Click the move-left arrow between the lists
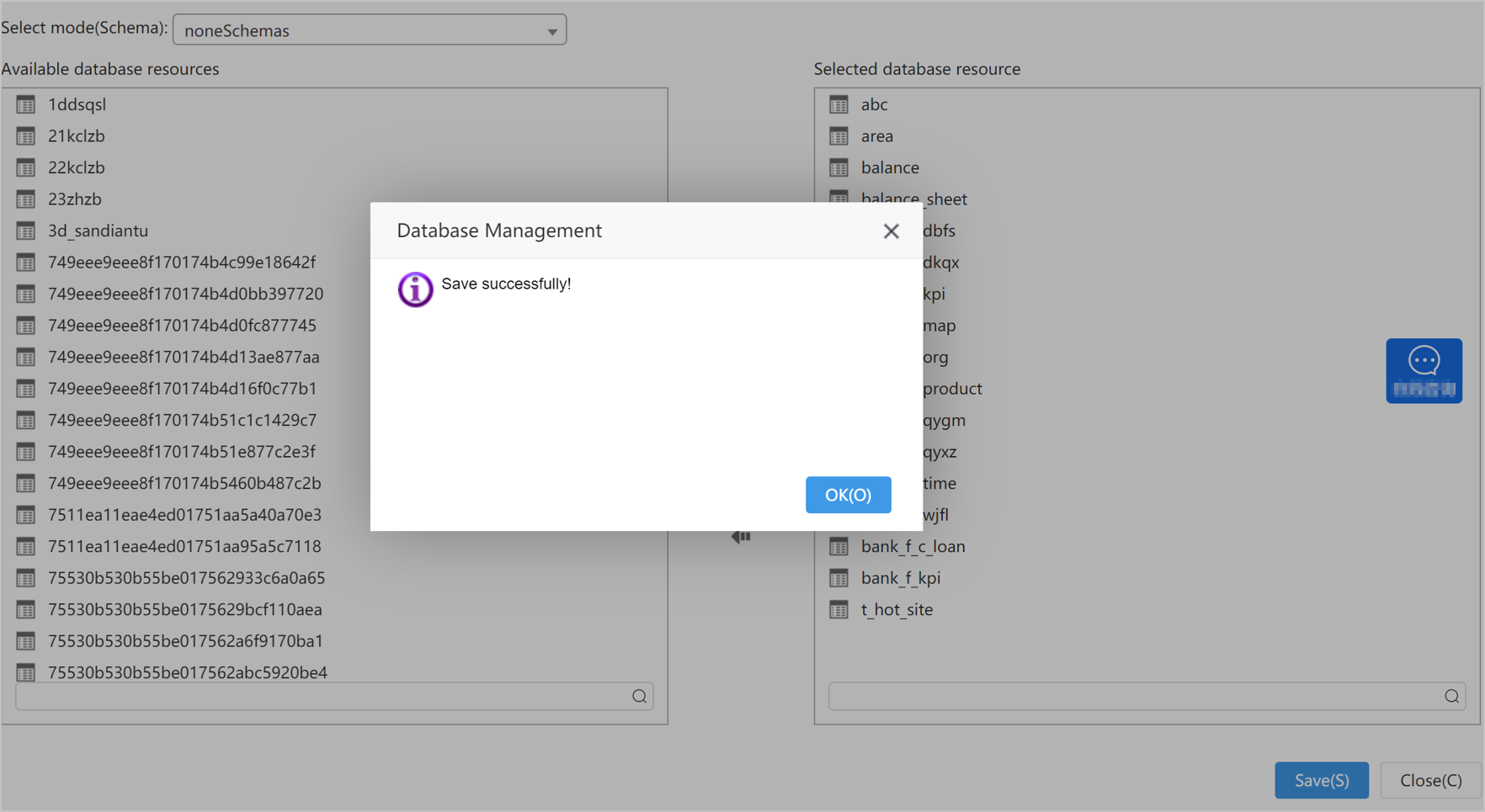 coord(741,537)
